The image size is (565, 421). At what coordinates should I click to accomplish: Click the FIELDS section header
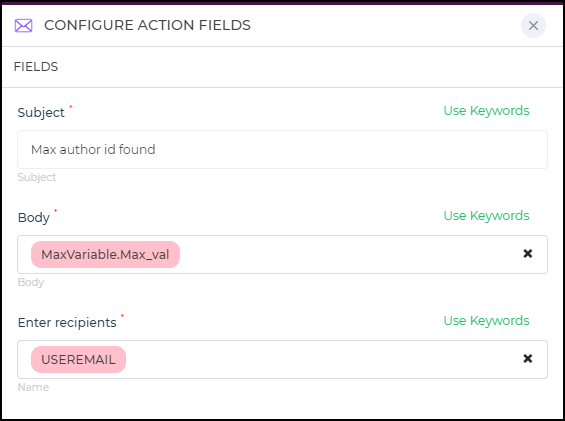[36, 67]
